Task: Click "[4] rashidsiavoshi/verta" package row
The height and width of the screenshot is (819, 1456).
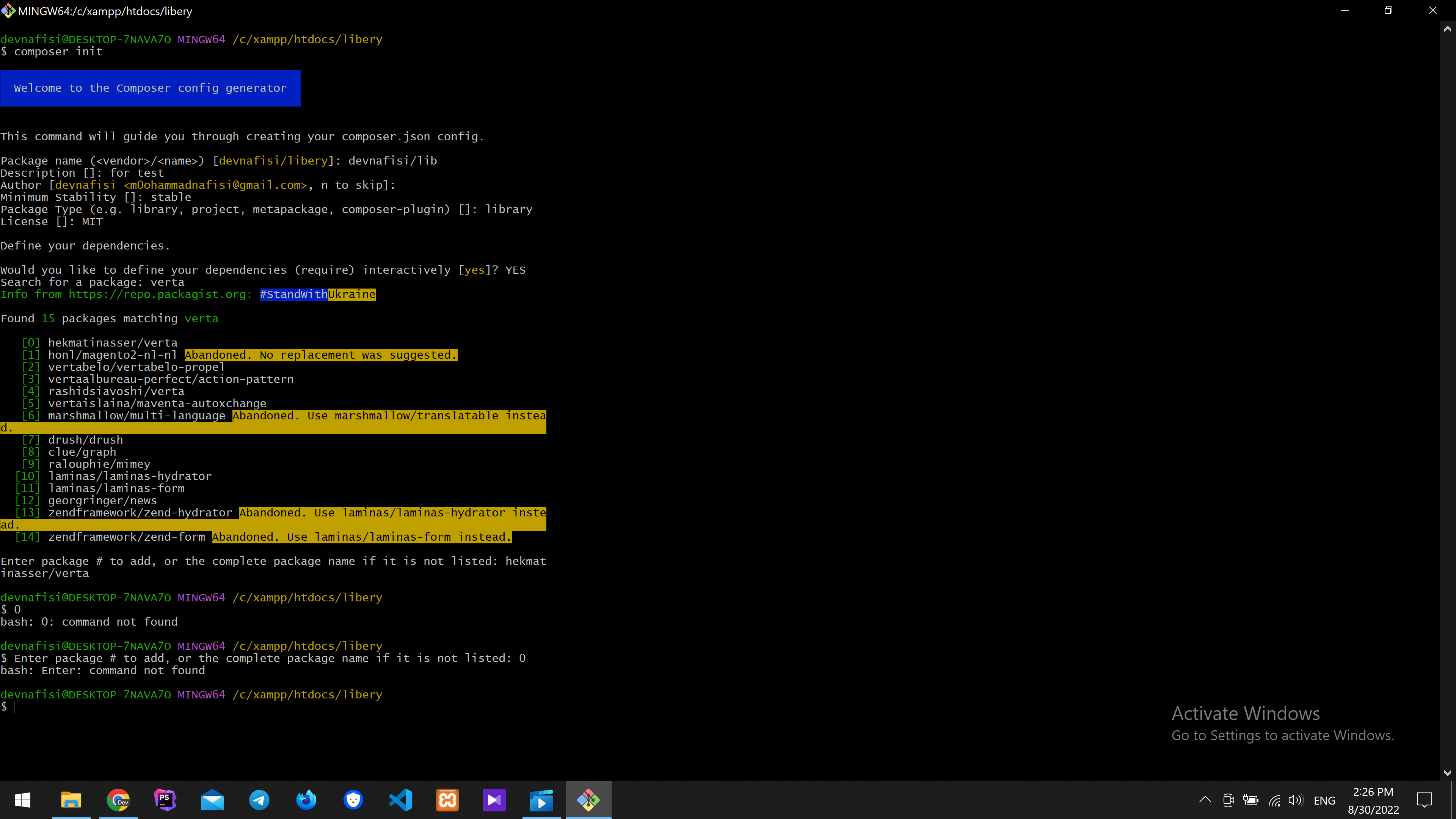Action: pyautogui.click(x=103, y=391)
